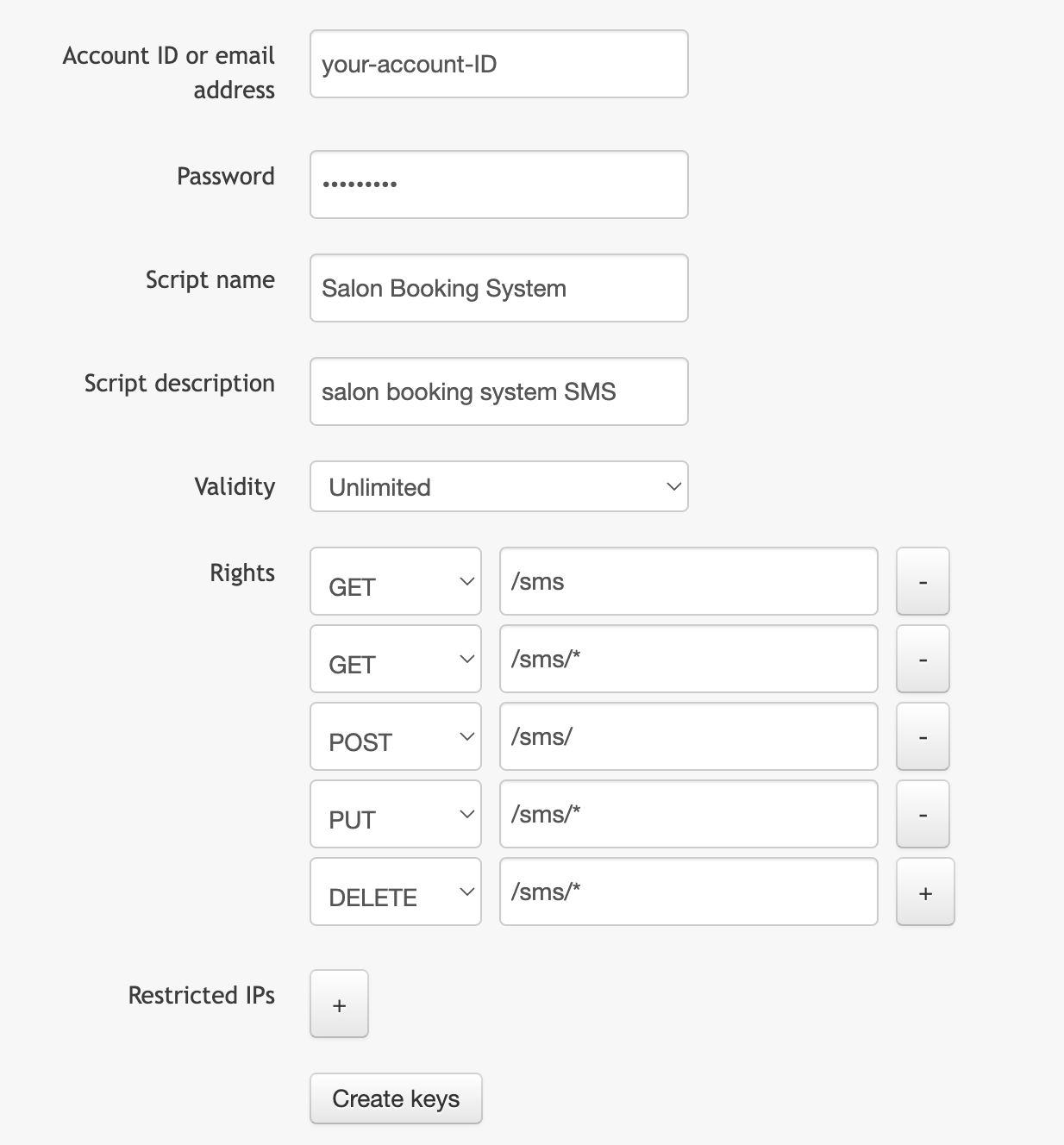Image resolution: width=1064 pixels, height=1145 pixels.
Task: Open the DELETE method dropdown
Action: (x=396, y=892)
